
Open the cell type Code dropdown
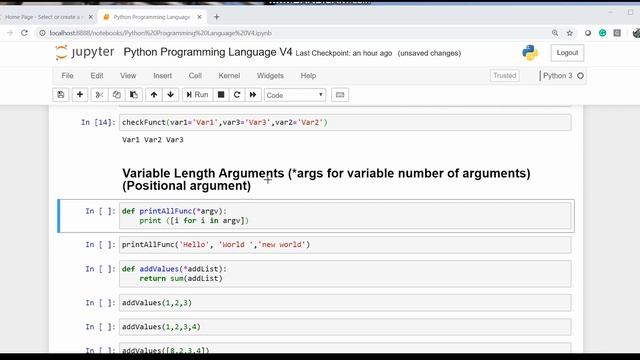(295, 95)
